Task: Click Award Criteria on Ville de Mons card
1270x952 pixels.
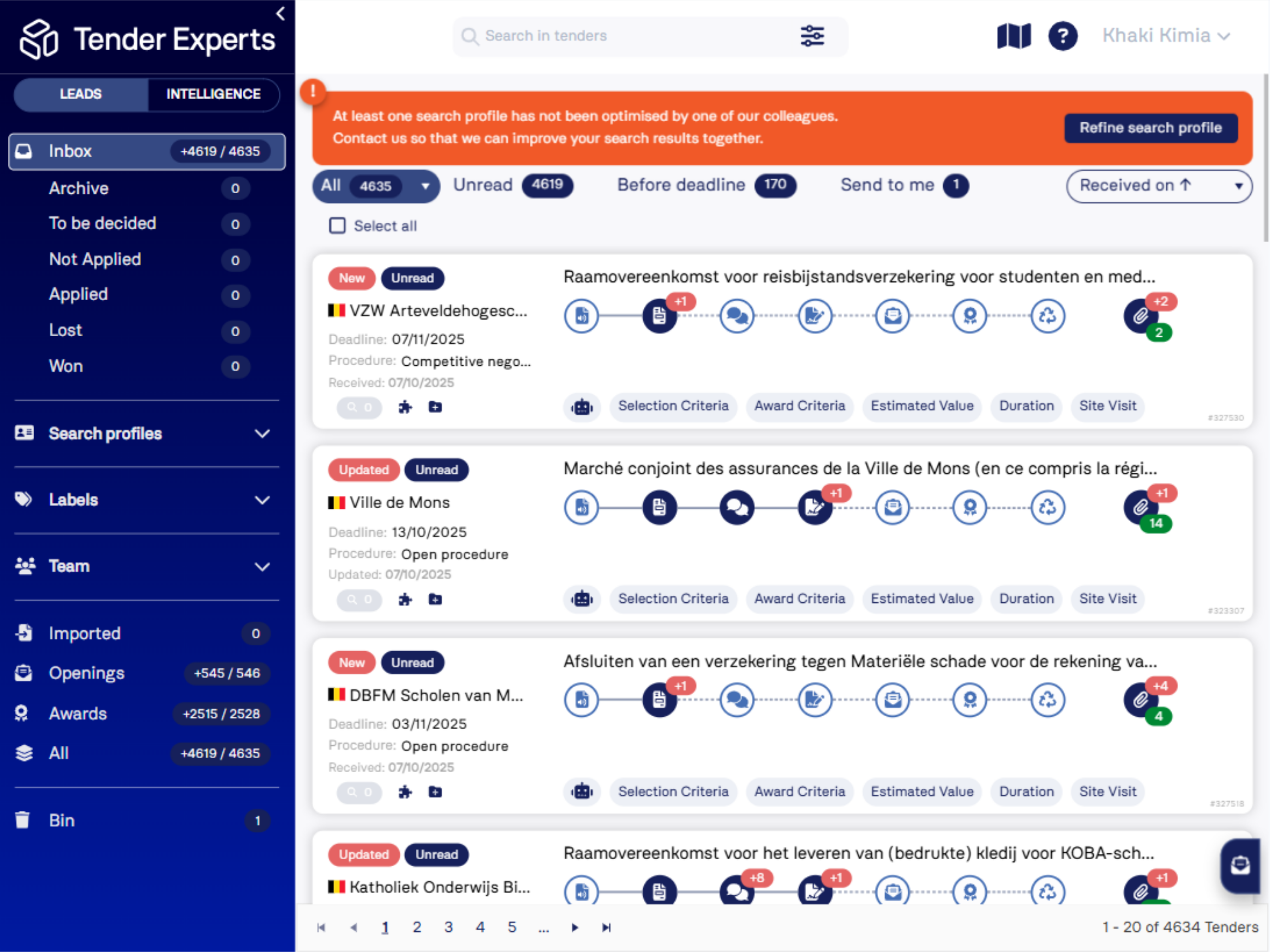Action: pyautogui.click(x=800, y=599)
